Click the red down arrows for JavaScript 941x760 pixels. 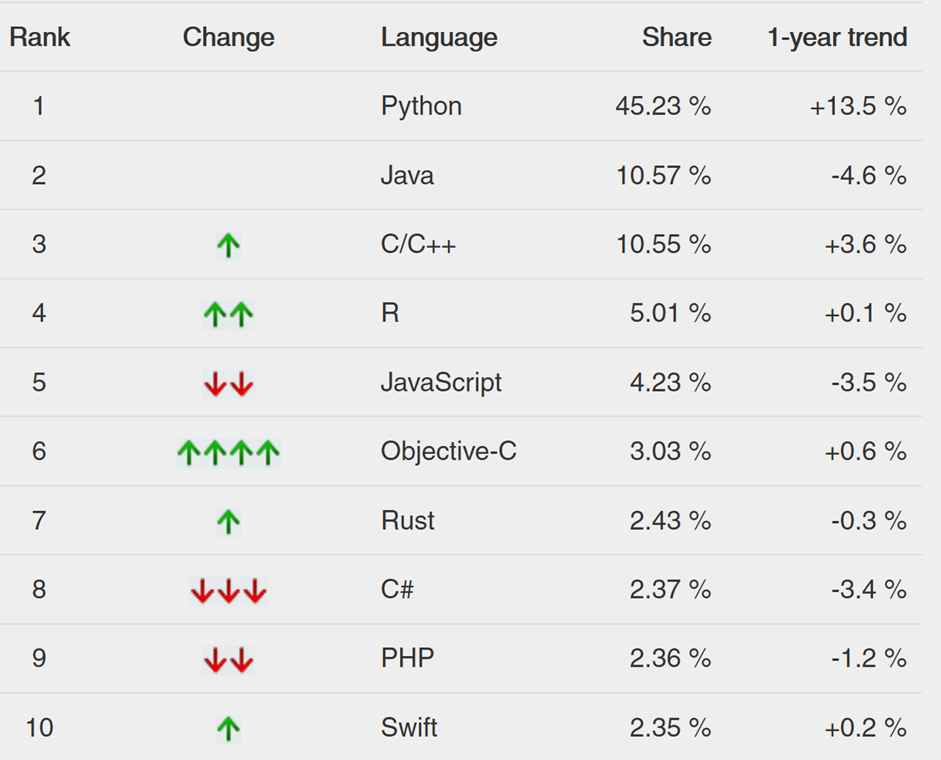coord(229,384)
